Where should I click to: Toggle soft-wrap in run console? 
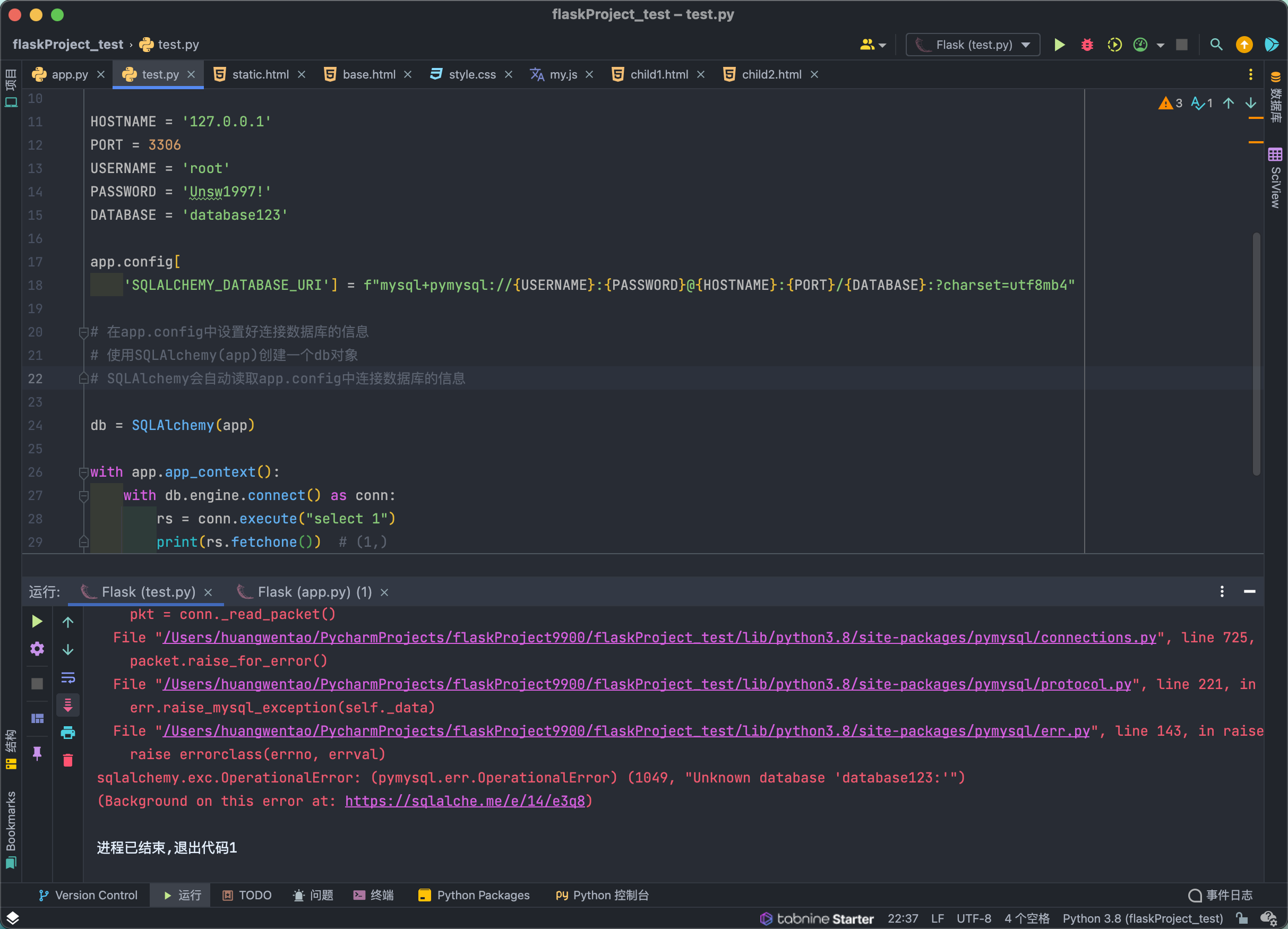(67, 677)
